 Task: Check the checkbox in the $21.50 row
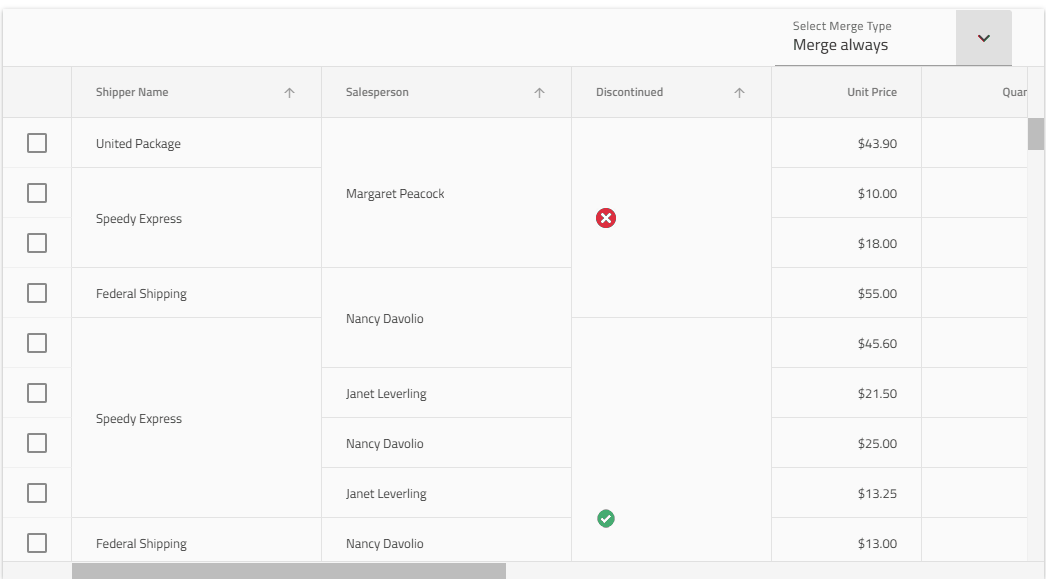coord(37,393)
